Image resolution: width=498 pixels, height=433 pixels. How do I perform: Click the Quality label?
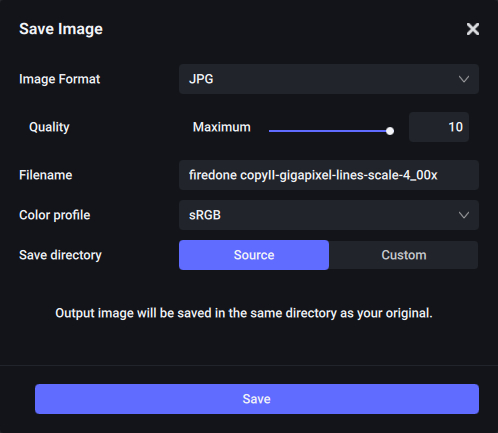click(x=49, y=127)
